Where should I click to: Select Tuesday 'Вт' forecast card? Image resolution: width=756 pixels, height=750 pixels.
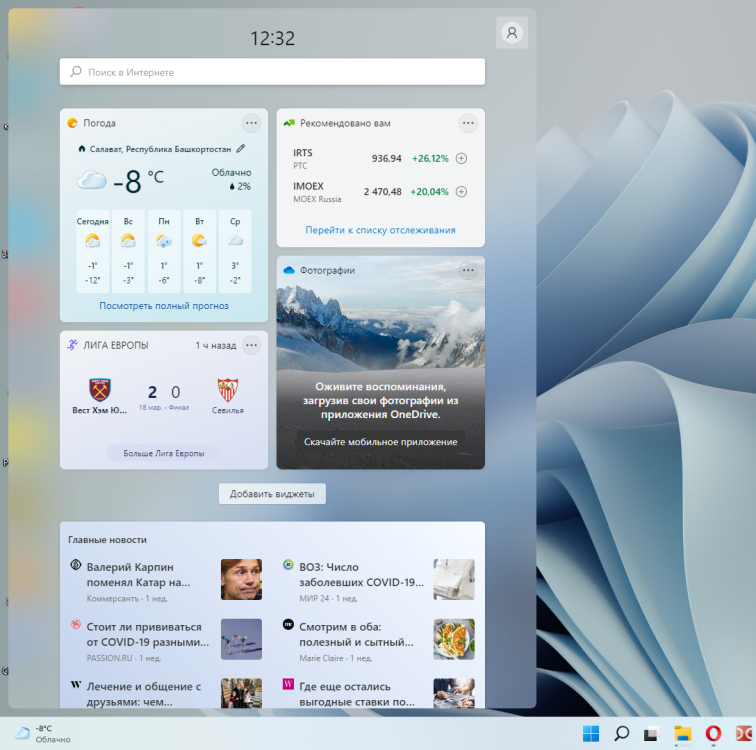click(x=200, y=251)
